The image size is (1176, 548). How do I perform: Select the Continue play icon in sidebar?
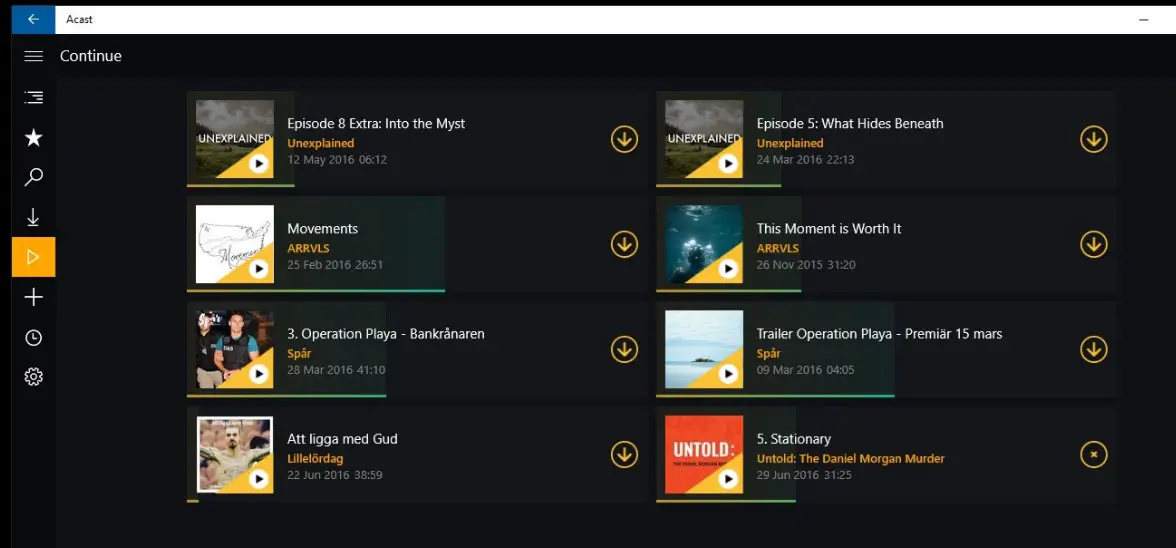[34, 257]
